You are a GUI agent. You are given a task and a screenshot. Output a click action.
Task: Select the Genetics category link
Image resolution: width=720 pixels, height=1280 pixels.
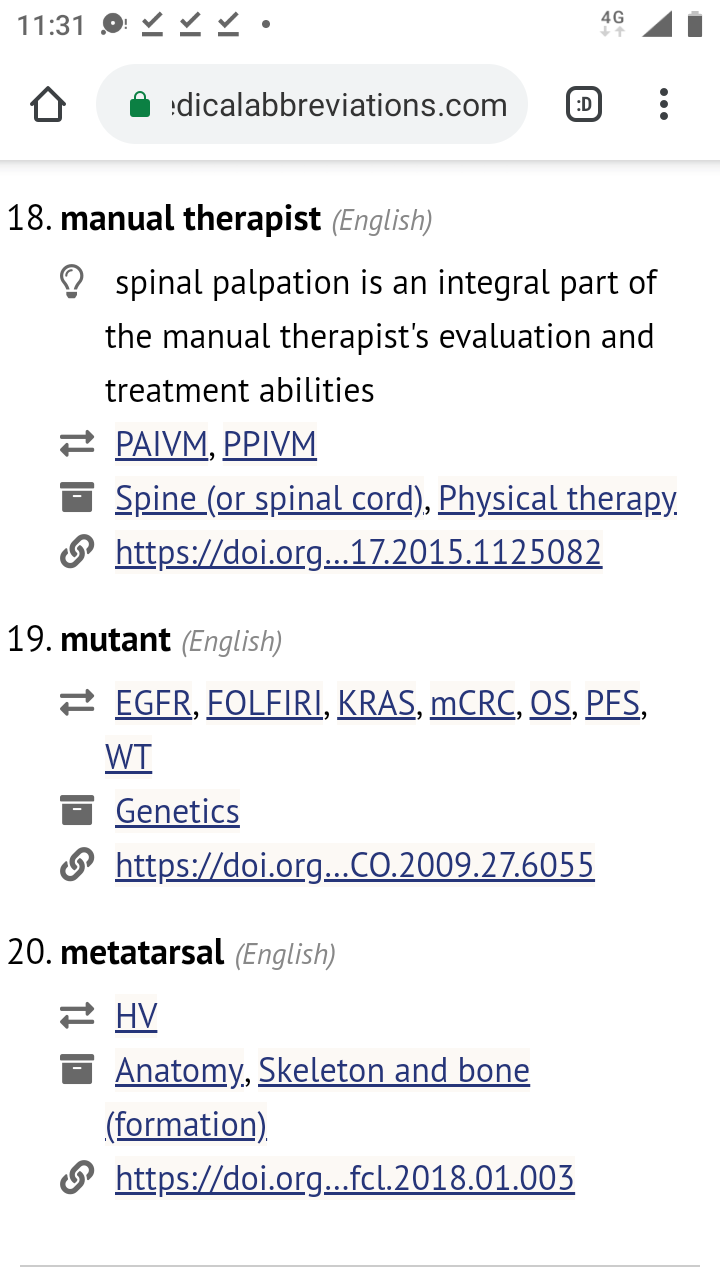pyautogui.click(x=177, y=811)
